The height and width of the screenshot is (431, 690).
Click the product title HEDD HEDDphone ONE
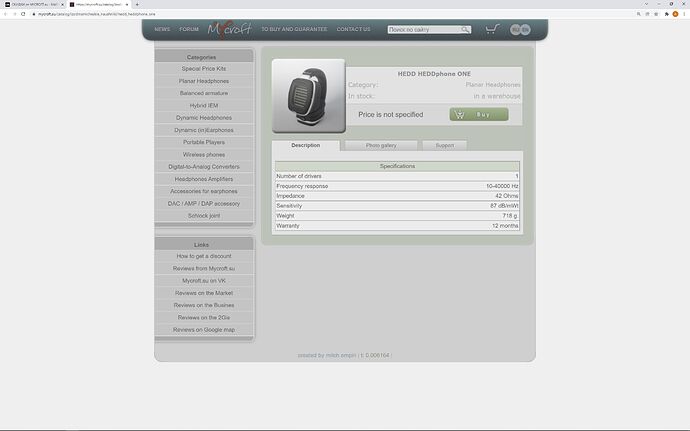(434, 74)
